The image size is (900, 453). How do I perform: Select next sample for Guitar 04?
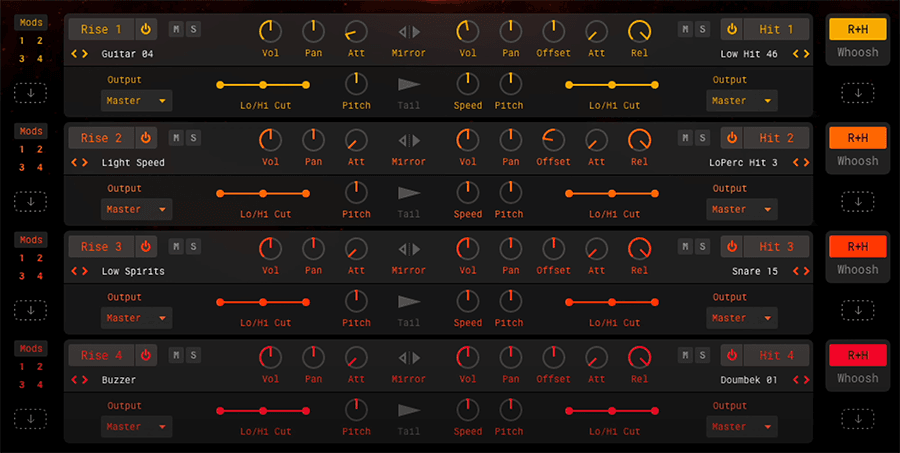85,54
